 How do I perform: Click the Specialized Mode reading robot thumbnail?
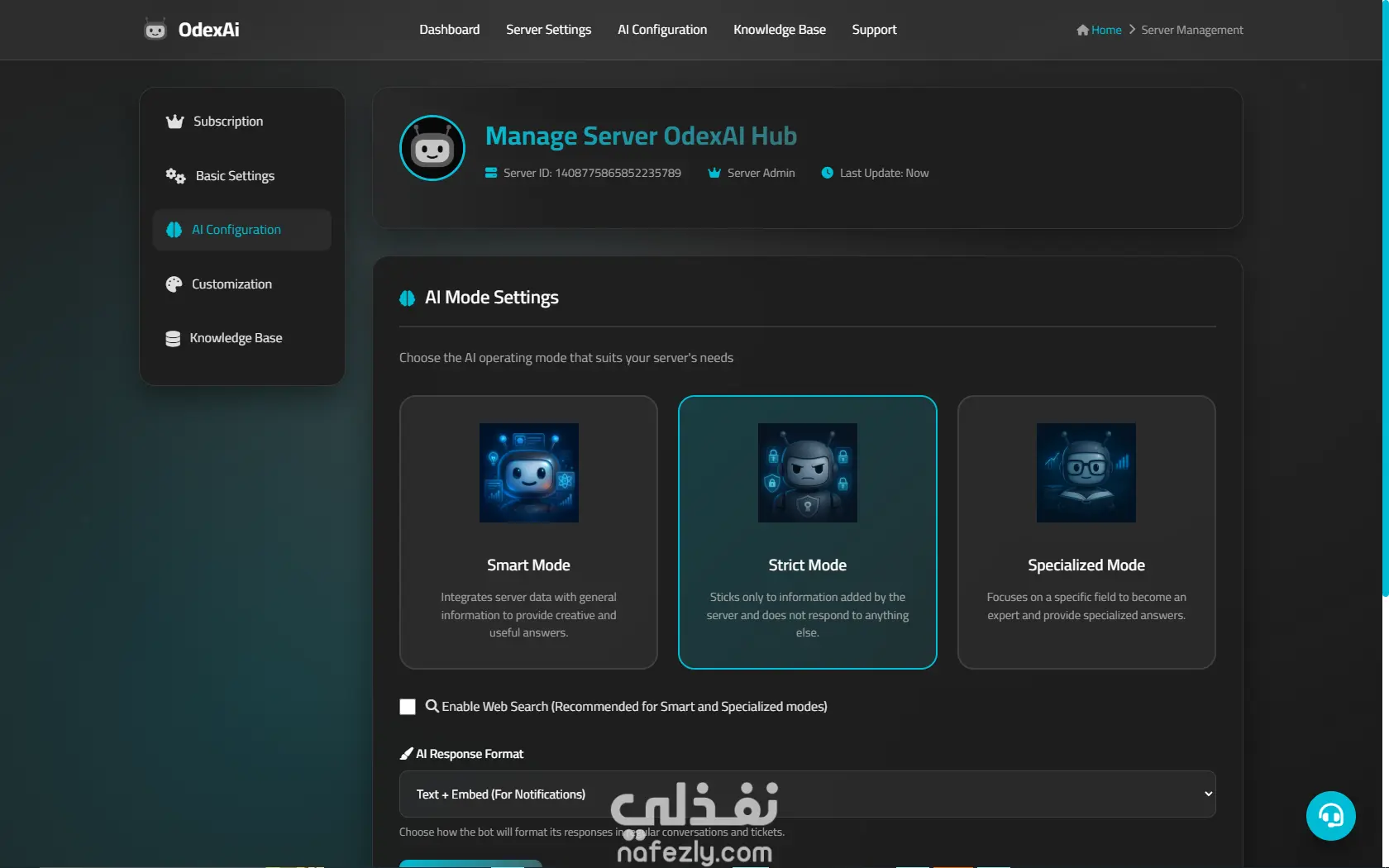1086,473
